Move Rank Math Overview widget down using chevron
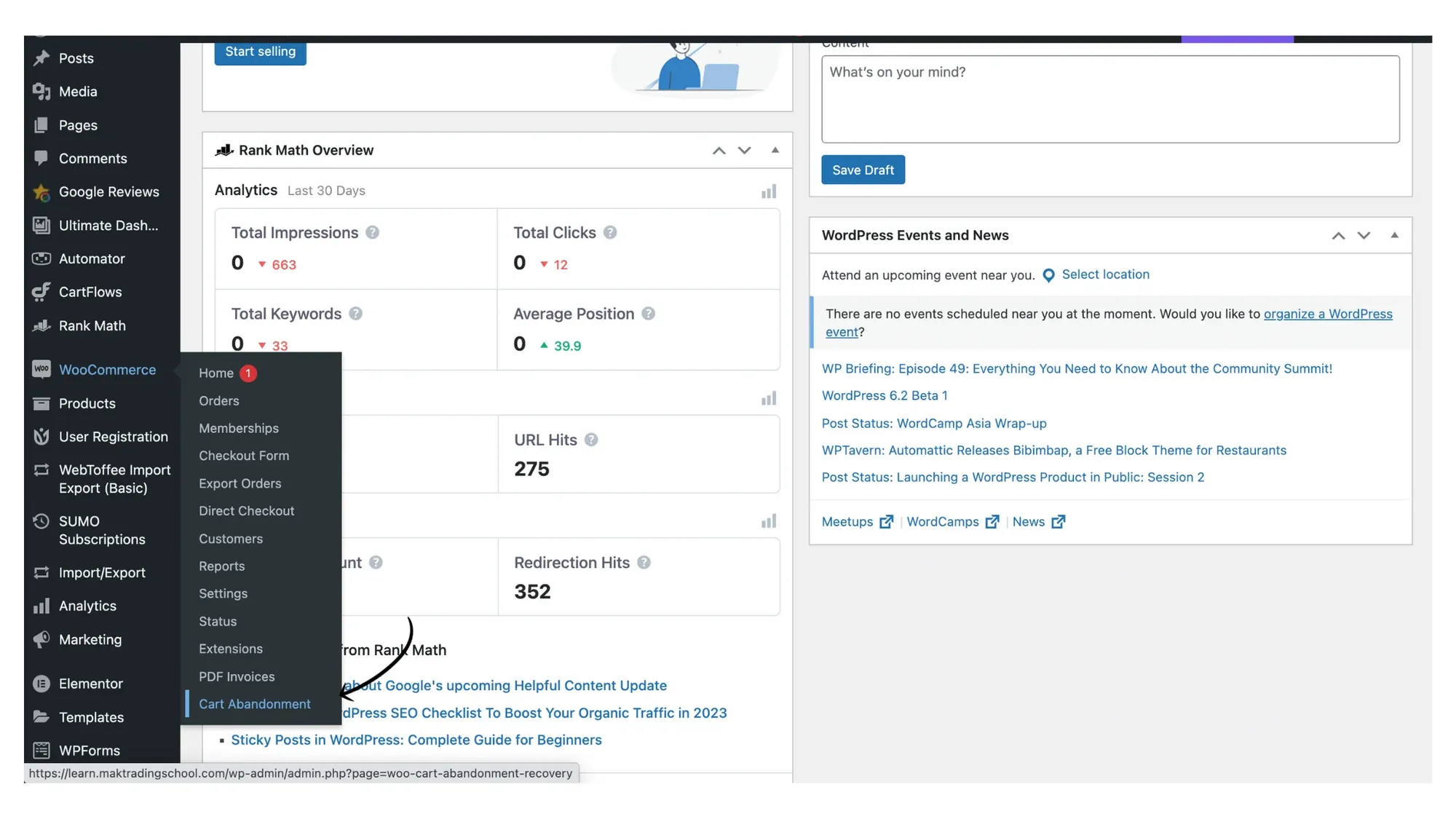The image size is (1456, 819). [x=744, y=150]
